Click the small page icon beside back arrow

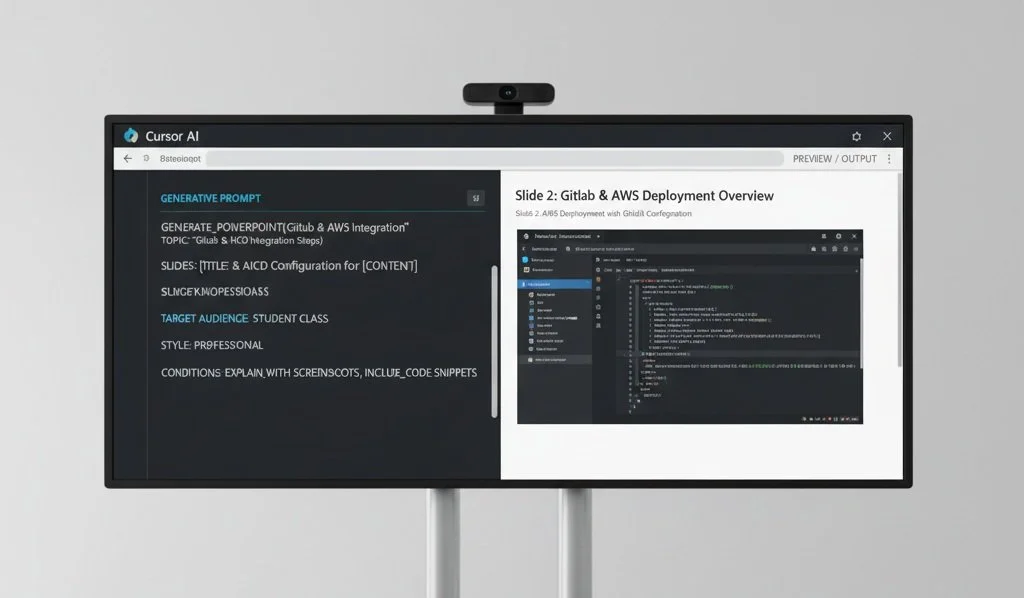pos(146,158)
